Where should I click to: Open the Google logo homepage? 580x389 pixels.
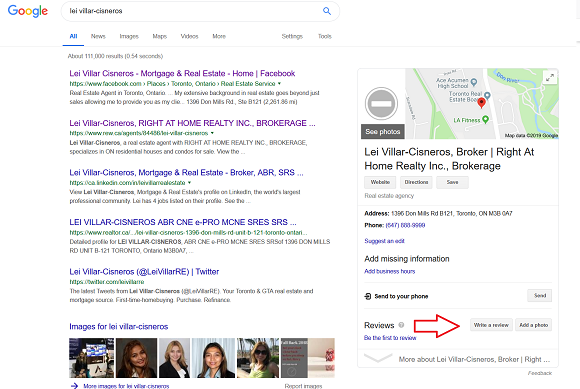point(28,11)
